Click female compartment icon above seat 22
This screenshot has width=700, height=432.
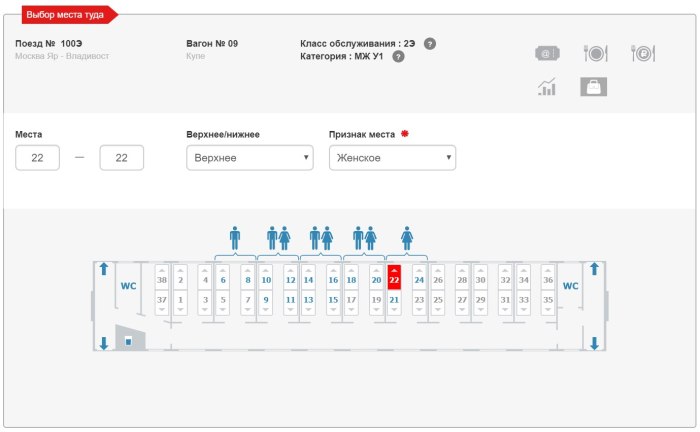tap(407, 238)
